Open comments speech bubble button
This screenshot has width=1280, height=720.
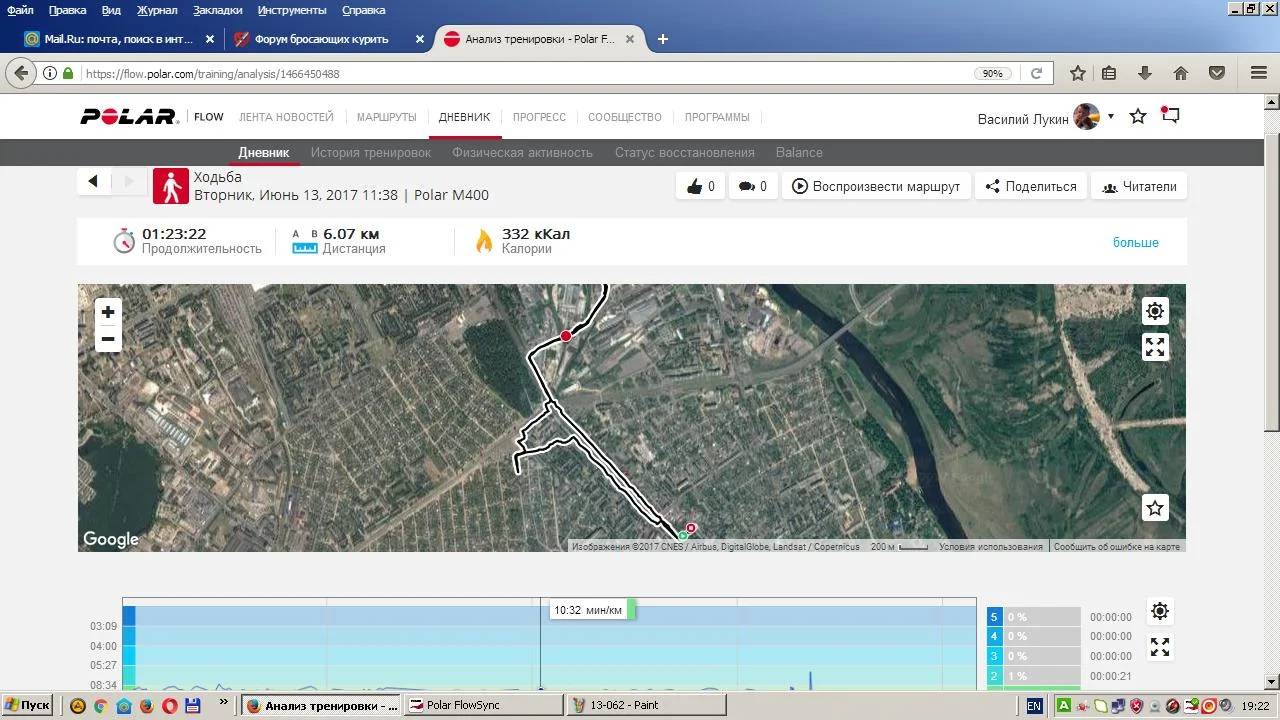point(753,186)
